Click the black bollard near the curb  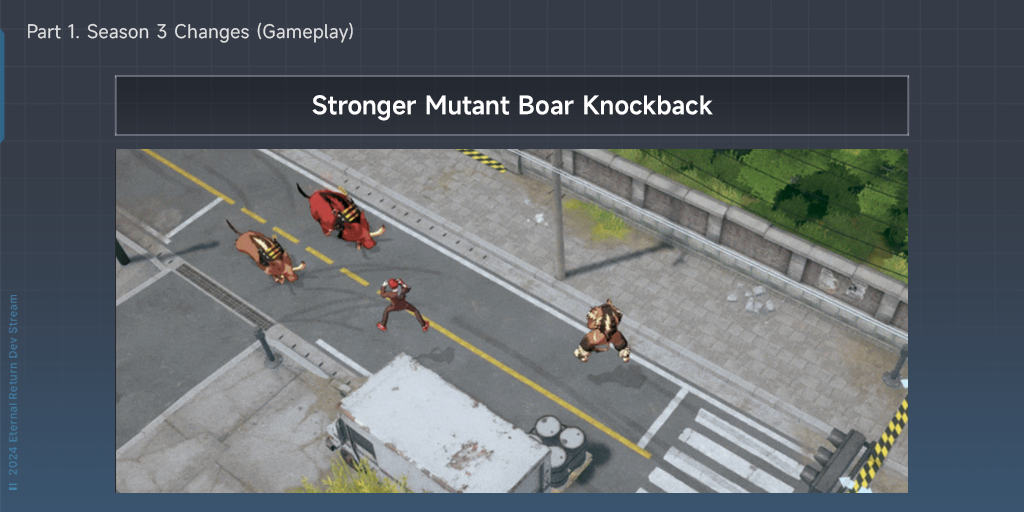265,345
